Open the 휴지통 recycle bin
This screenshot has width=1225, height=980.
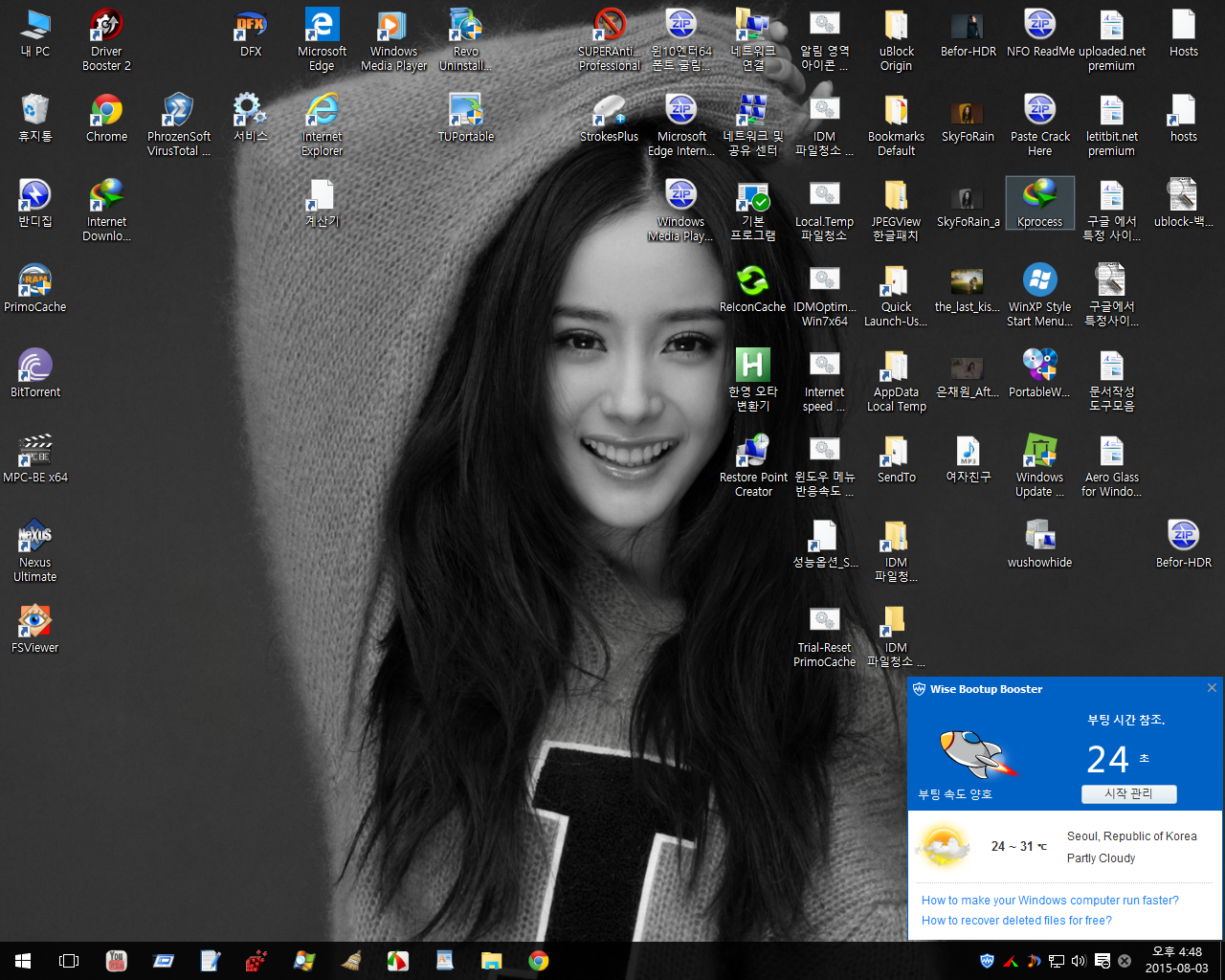tap(35, 119)
